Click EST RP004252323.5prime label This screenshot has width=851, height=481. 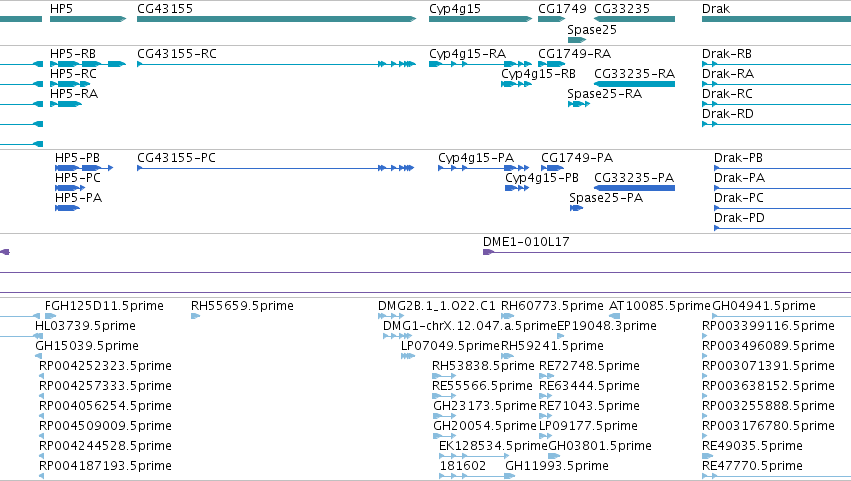[105, 366]
